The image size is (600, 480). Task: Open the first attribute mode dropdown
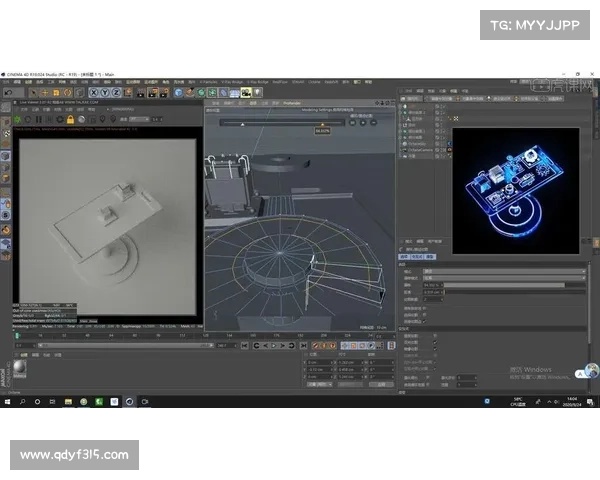pos(504,271)
